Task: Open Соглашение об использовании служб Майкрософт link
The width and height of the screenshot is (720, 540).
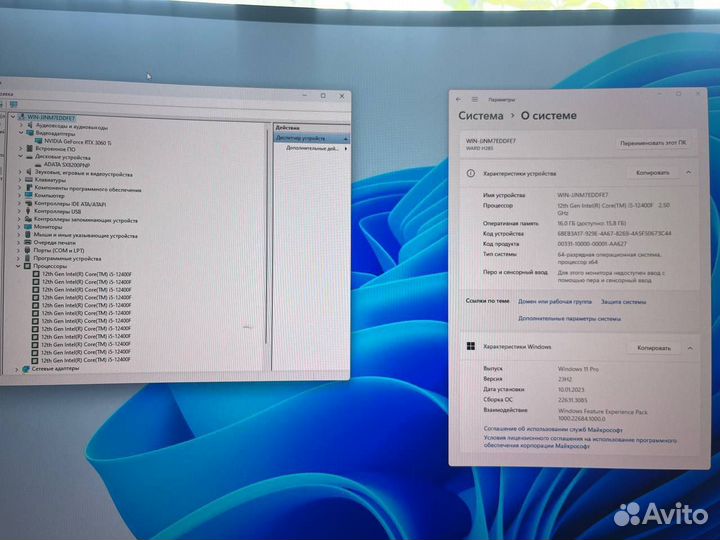Action: tap(553, 430)
